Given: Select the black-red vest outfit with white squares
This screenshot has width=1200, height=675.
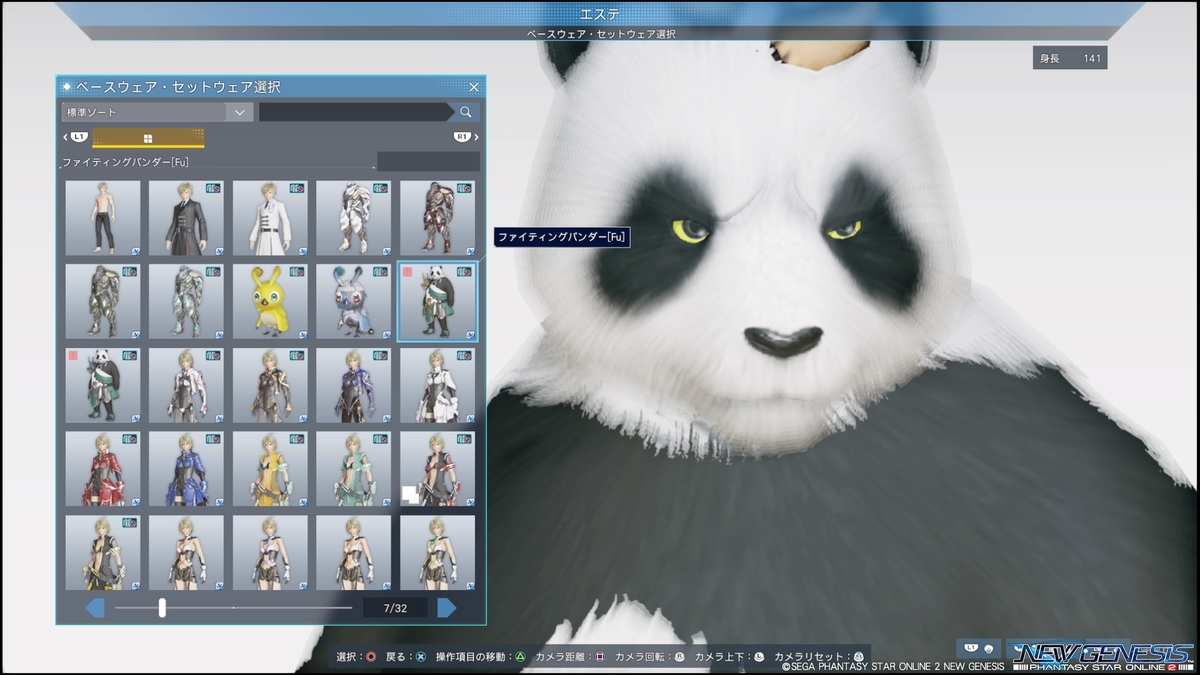Looking at the screenshot, I should 438,469.
